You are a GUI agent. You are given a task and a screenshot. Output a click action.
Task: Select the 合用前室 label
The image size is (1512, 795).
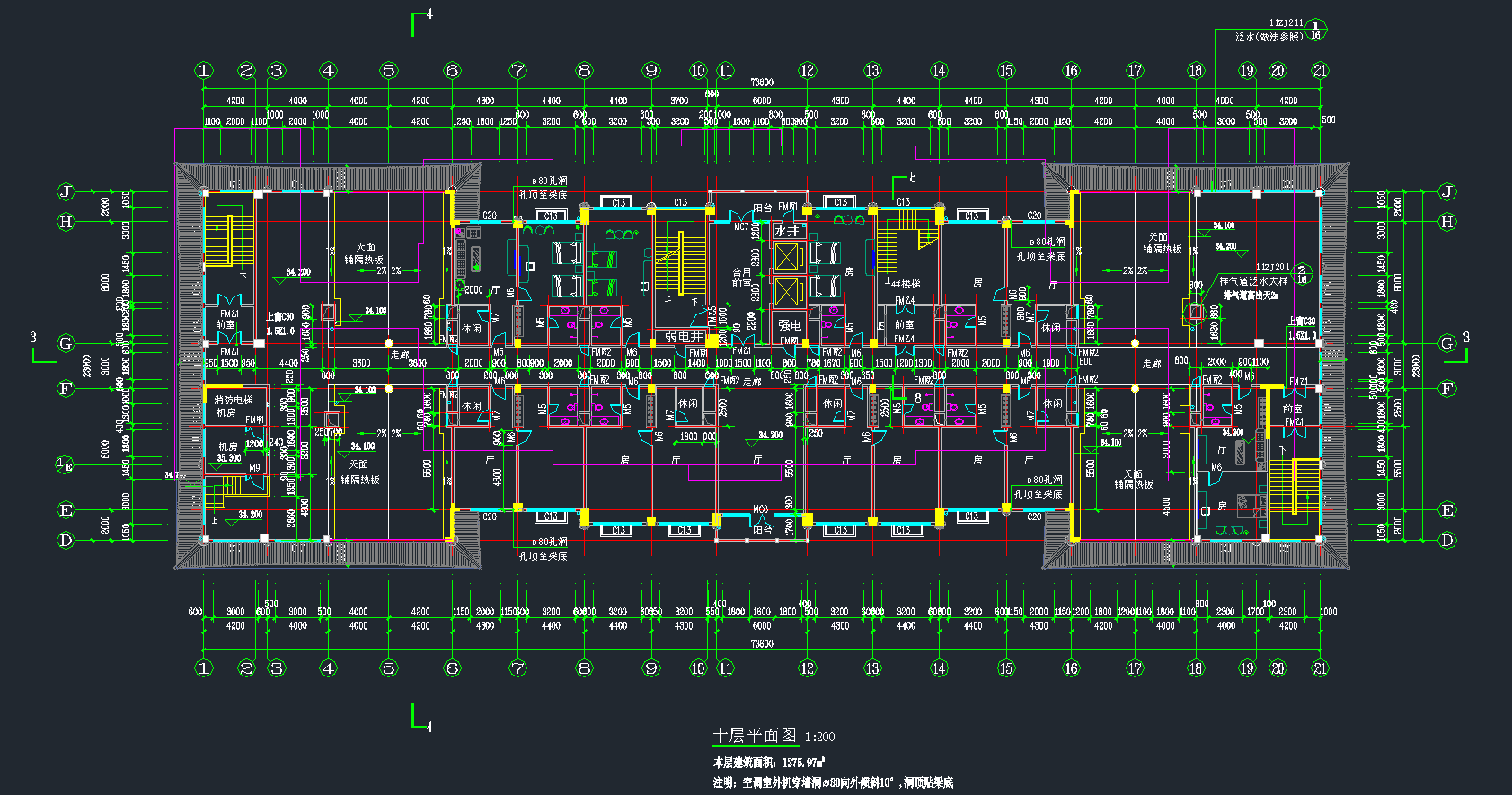[x=741, y=278]
